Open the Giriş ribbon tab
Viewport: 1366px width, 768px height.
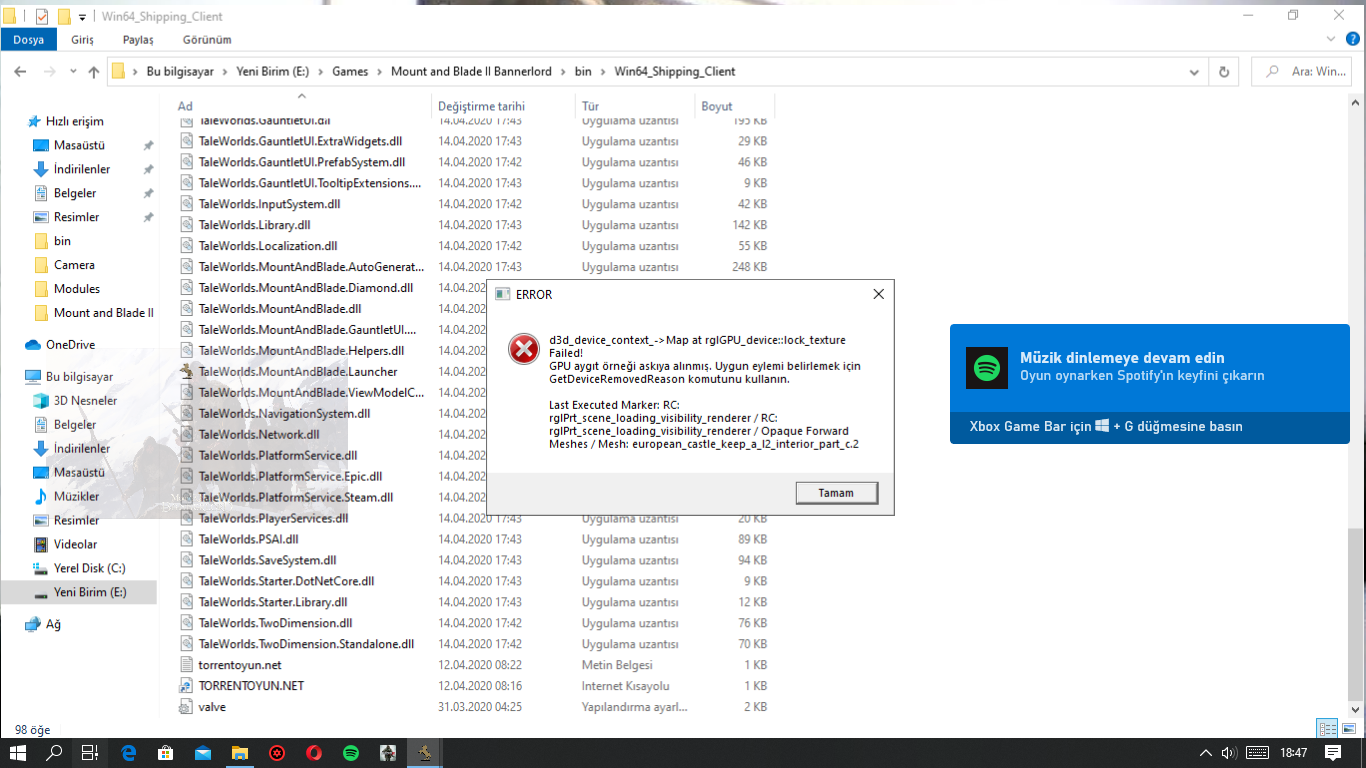click(82, 40)
